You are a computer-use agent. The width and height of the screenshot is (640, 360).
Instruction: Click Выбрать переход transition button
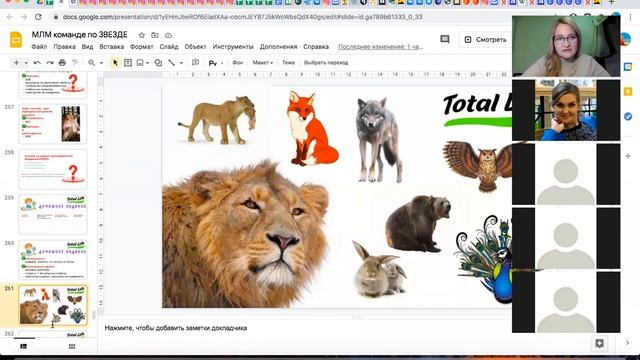[x=326, y=62]
